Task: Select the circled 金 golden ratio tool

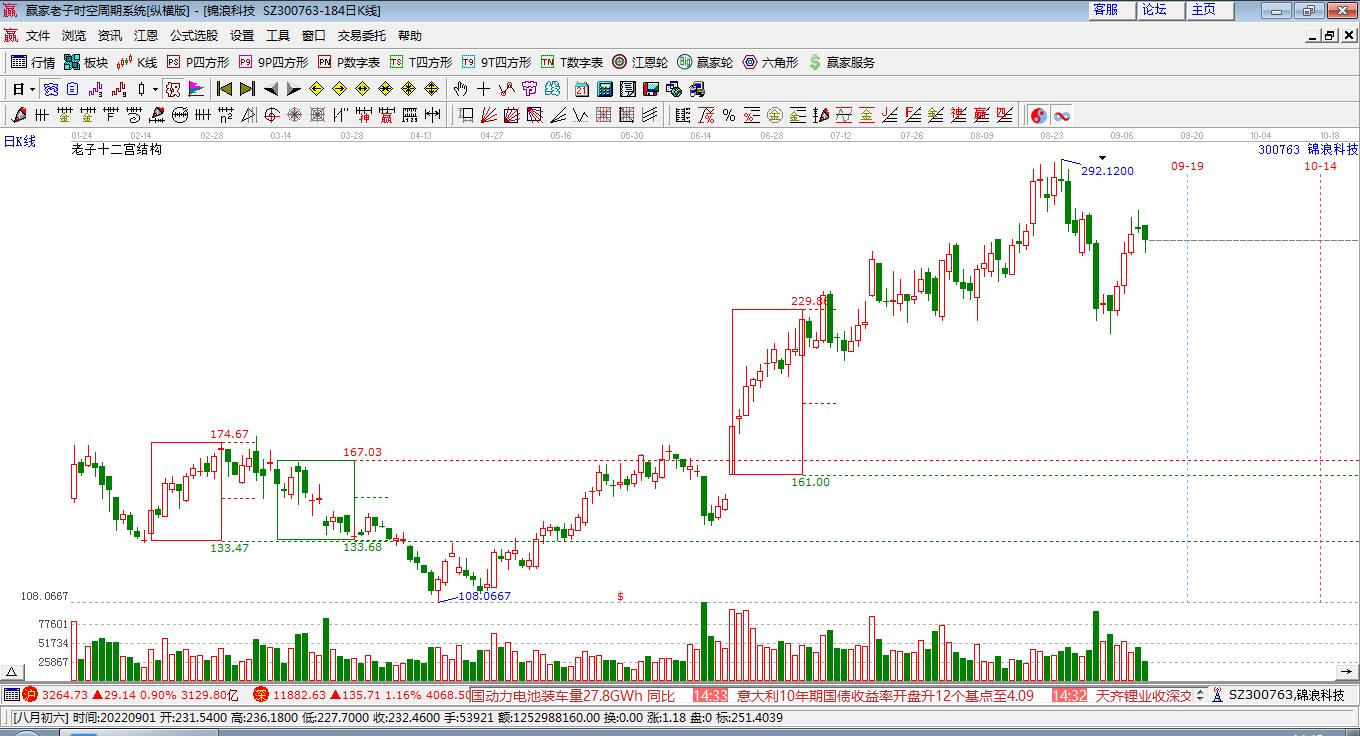Action: pos(775,115)
